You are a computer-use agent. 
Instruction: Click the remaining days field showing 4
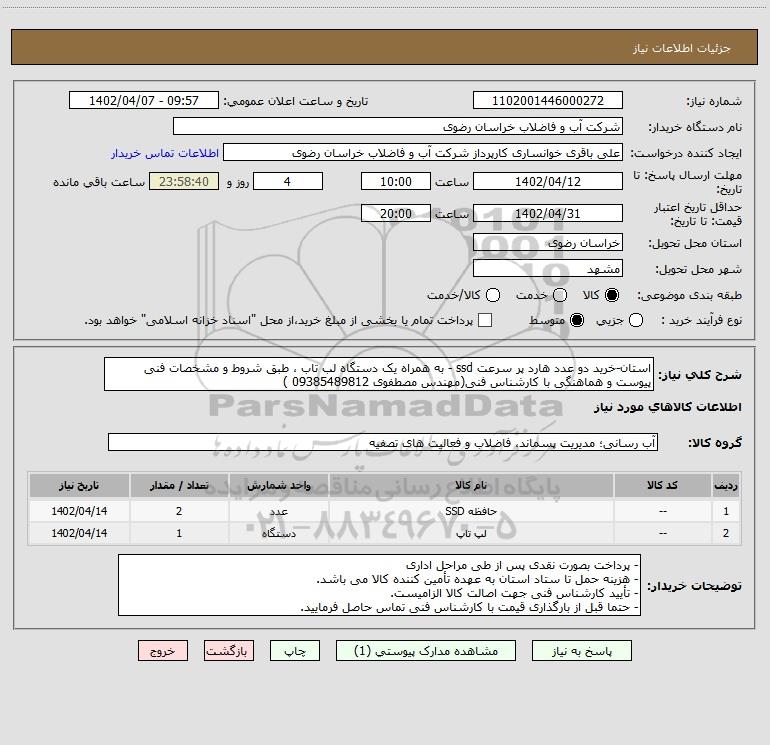(x=288, y=182)
